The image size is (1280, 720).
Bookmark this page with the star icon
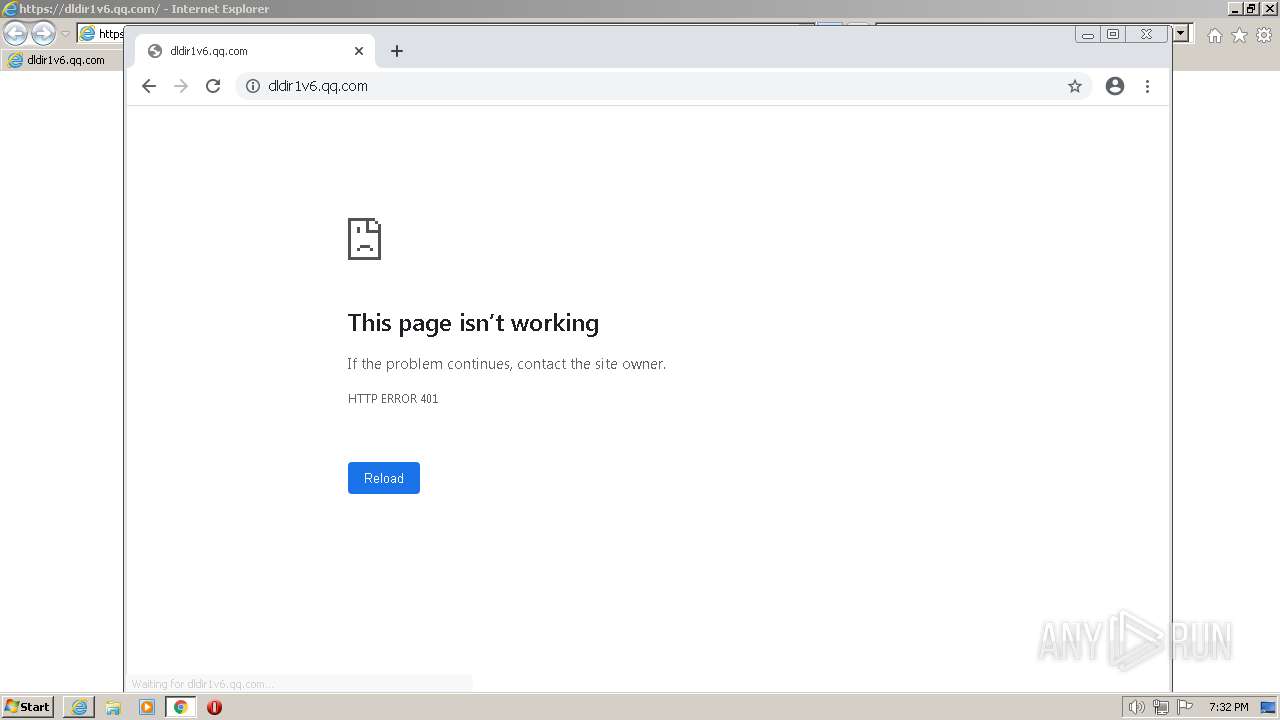[1075, 86]
